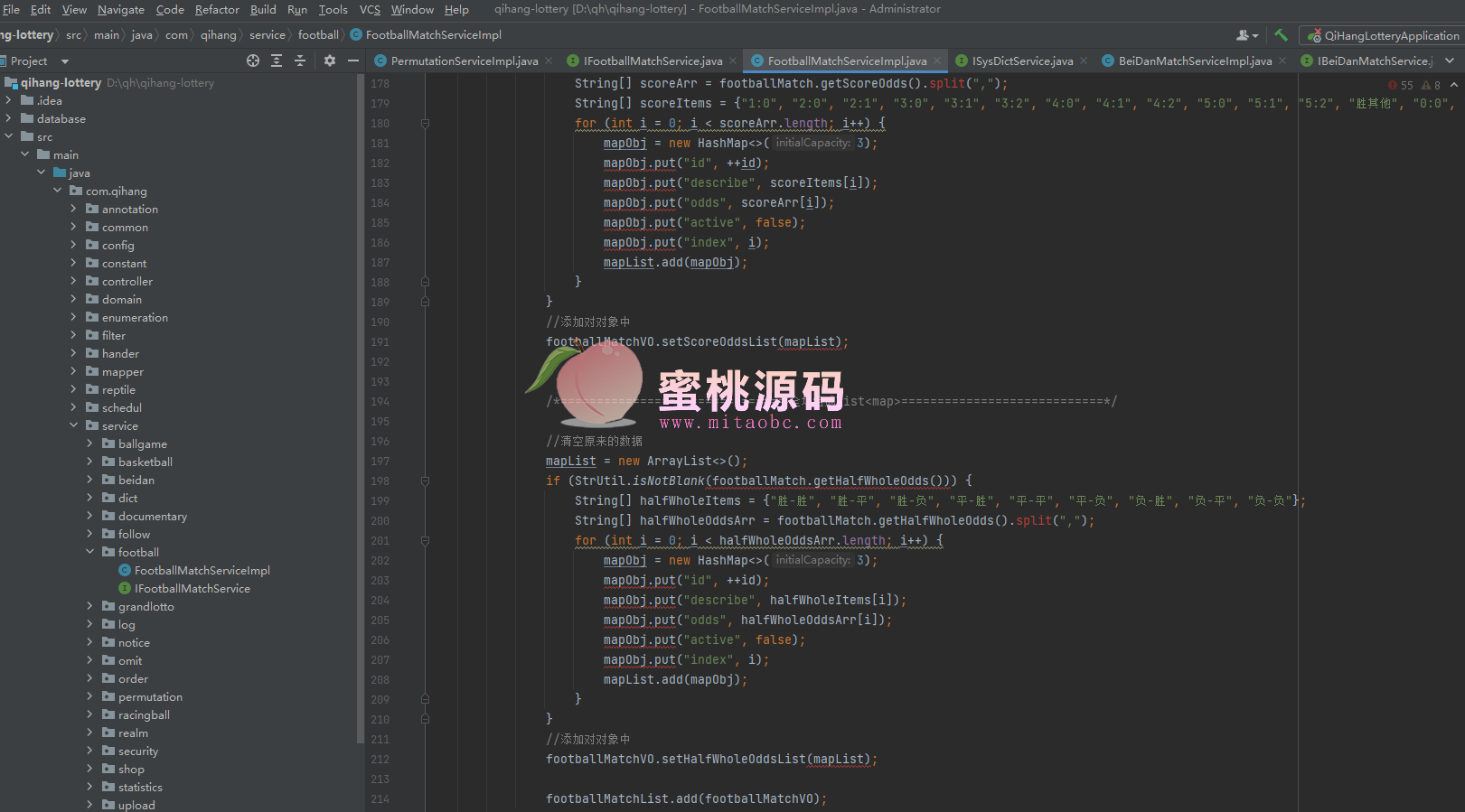Click the error count indicator in editor

pyautogui.click(x=1400, y=85)
